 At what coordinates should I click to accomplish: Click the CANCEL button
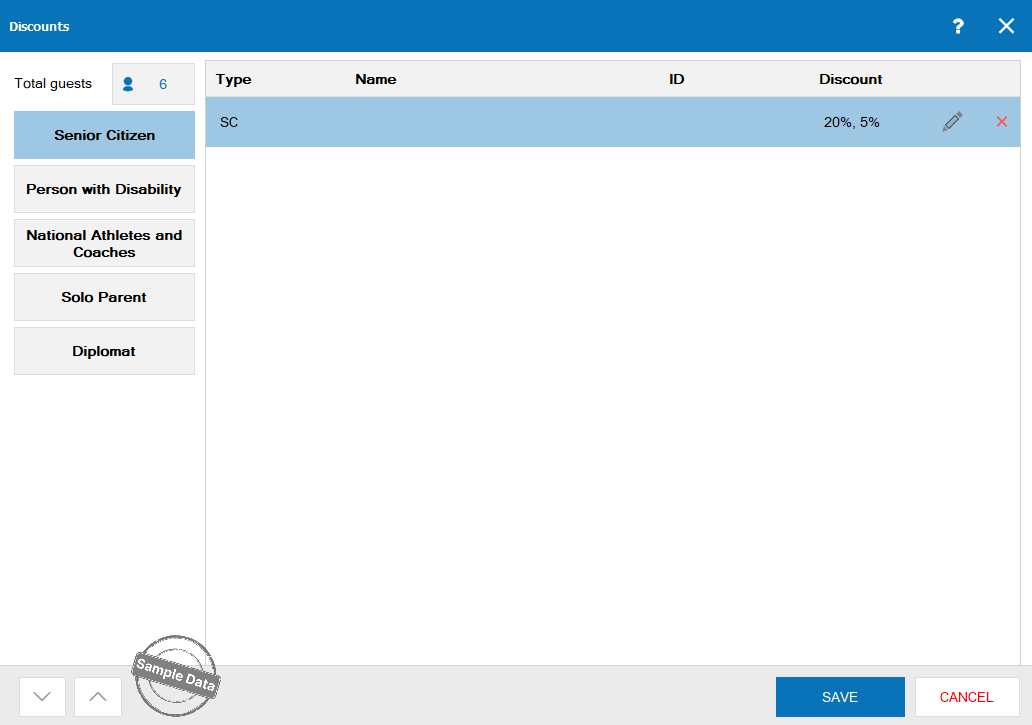point(966,697)
